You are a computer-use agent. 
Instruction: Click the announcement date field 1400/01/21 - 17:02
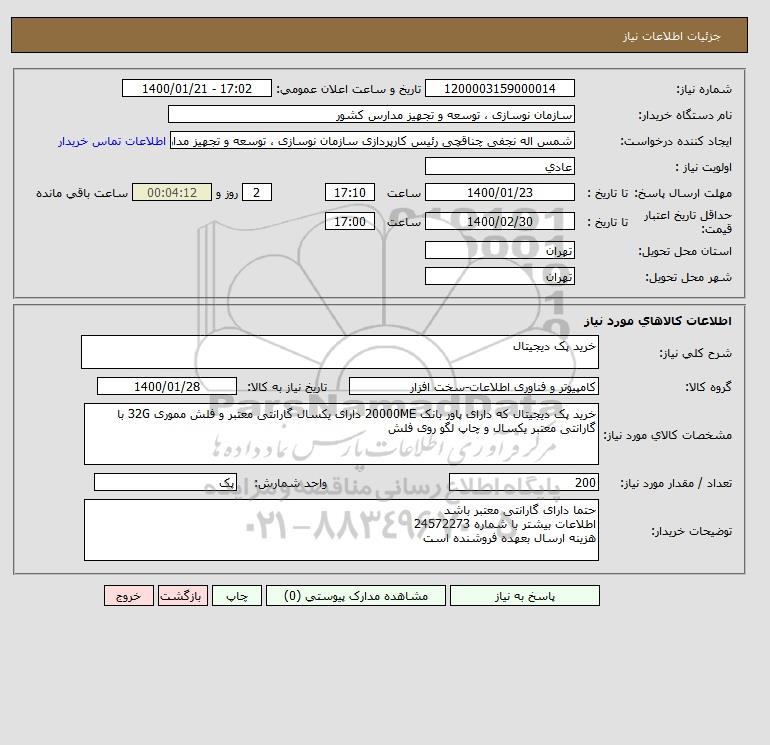(x=197, y=89)
